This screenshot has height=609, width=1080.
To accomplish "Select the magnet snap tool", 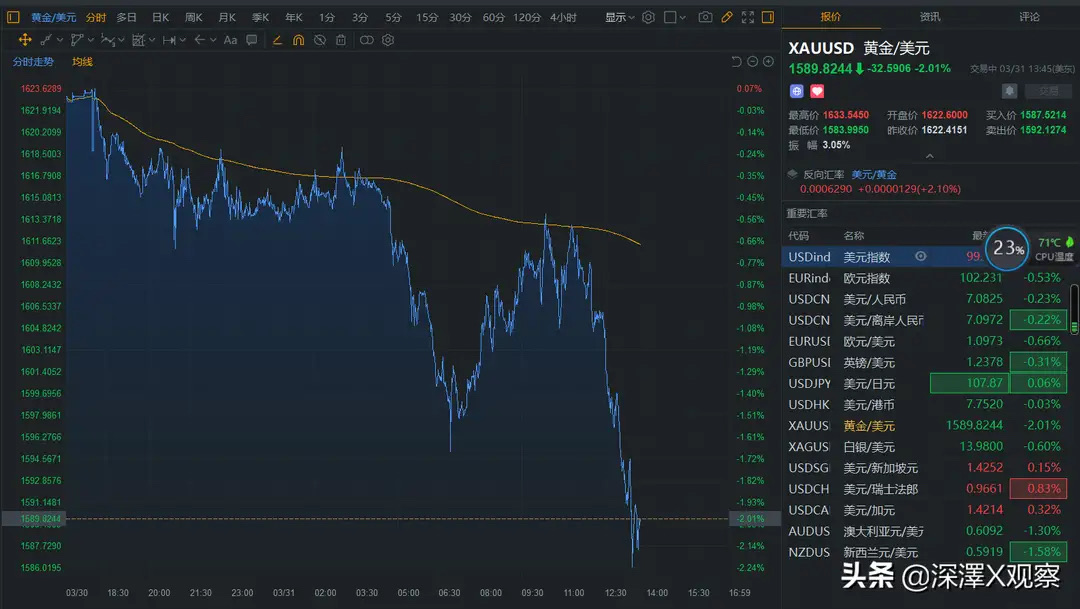I will click(298, 40).
